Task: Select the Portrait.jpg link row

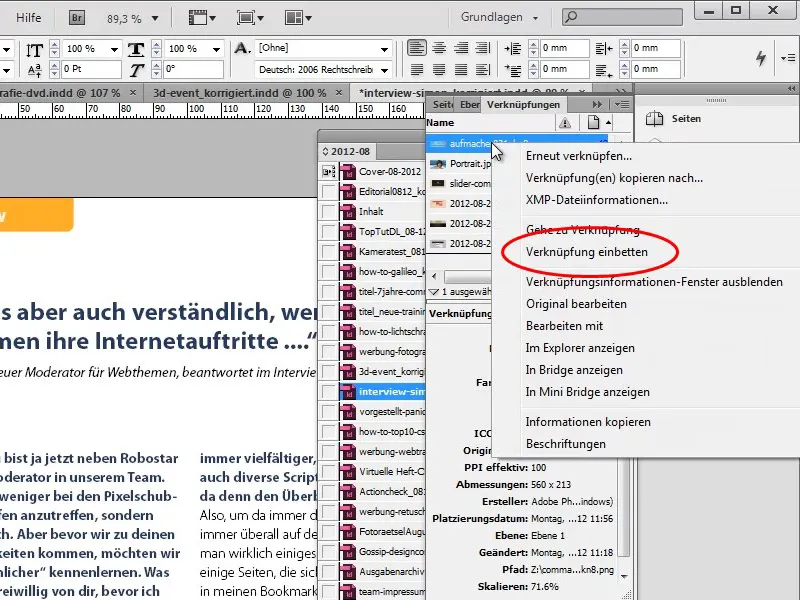Action: (460, 164)
